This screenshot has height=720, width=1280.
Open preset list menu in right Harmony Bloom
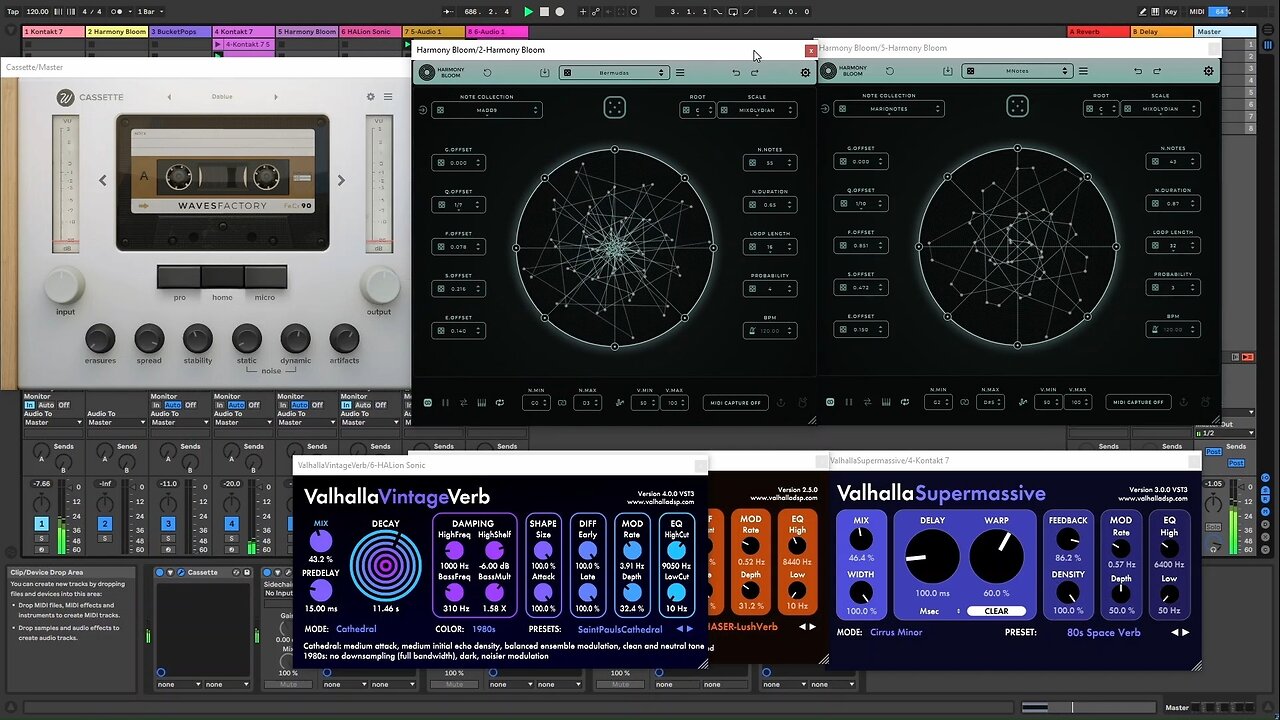coord(1083,71)
